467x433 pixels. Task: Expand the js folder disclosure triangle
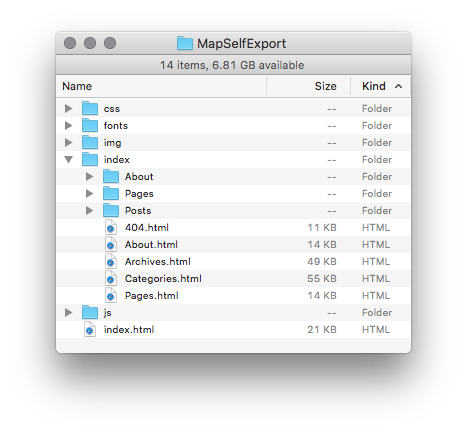point(69,312)
